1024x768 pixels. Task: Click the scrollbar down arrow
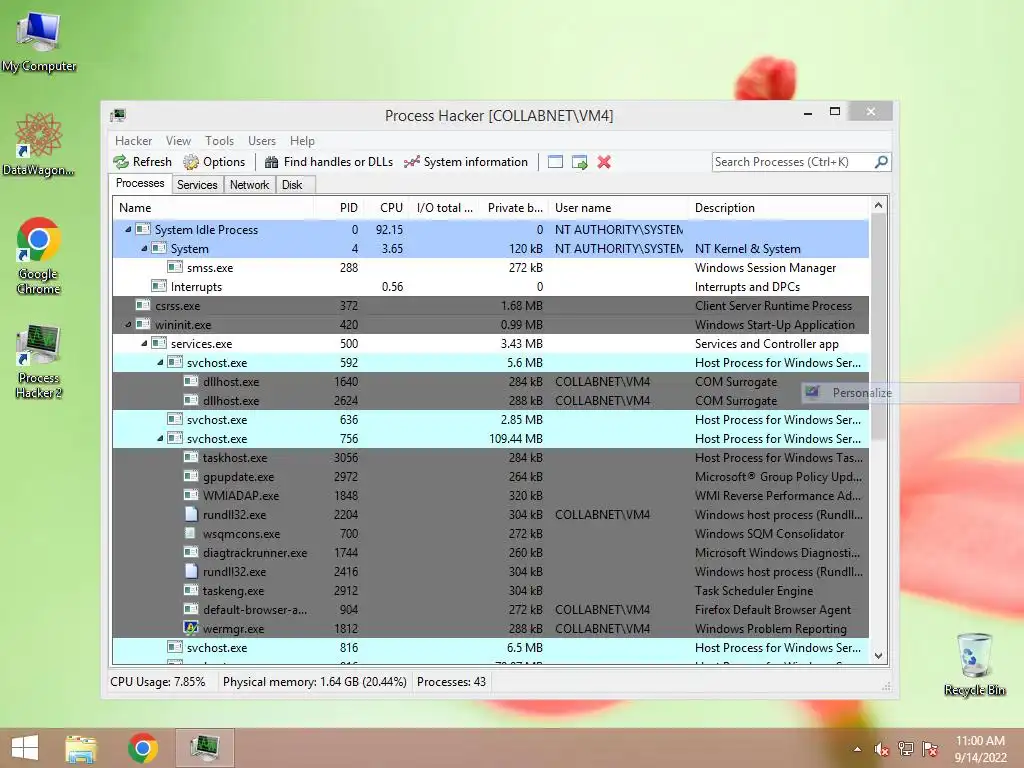click(x=878, y=656)
